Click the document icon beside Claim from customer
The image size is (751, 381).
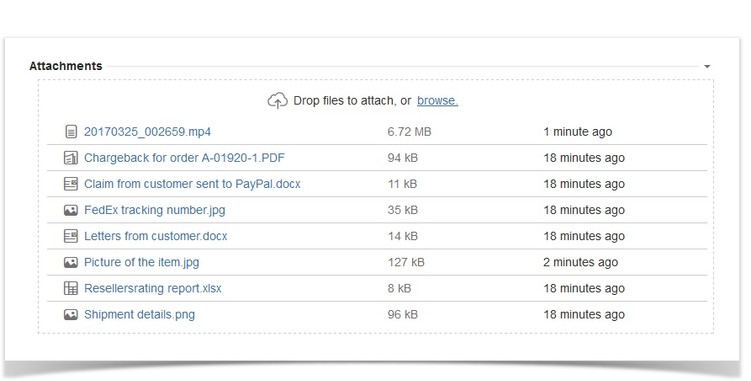[x=71, y=184]
